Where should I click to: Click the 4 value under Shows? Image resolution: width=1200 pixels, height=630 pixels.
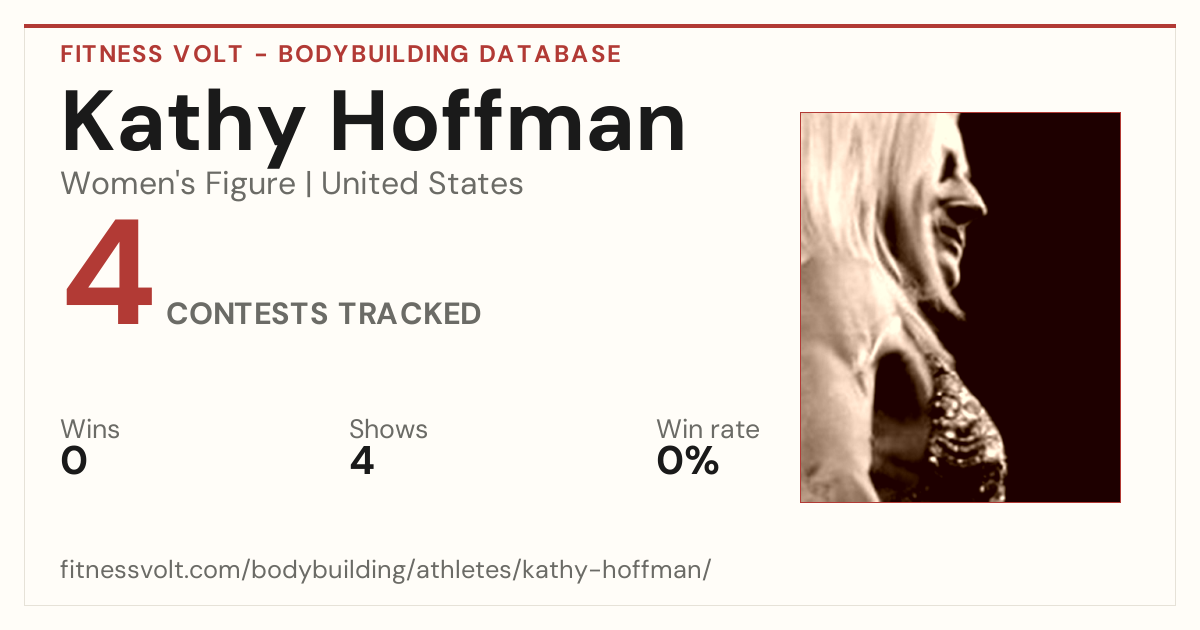(362, 461)
